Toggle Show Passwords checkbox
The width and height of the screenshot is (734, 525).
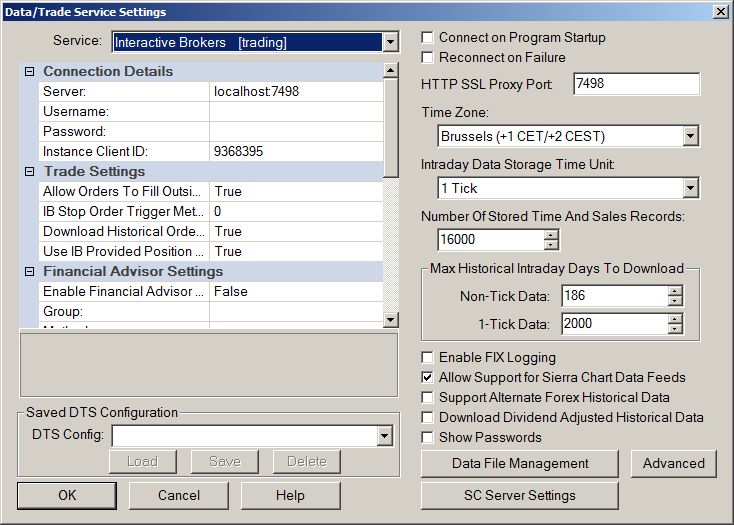[x=427, y=438]
